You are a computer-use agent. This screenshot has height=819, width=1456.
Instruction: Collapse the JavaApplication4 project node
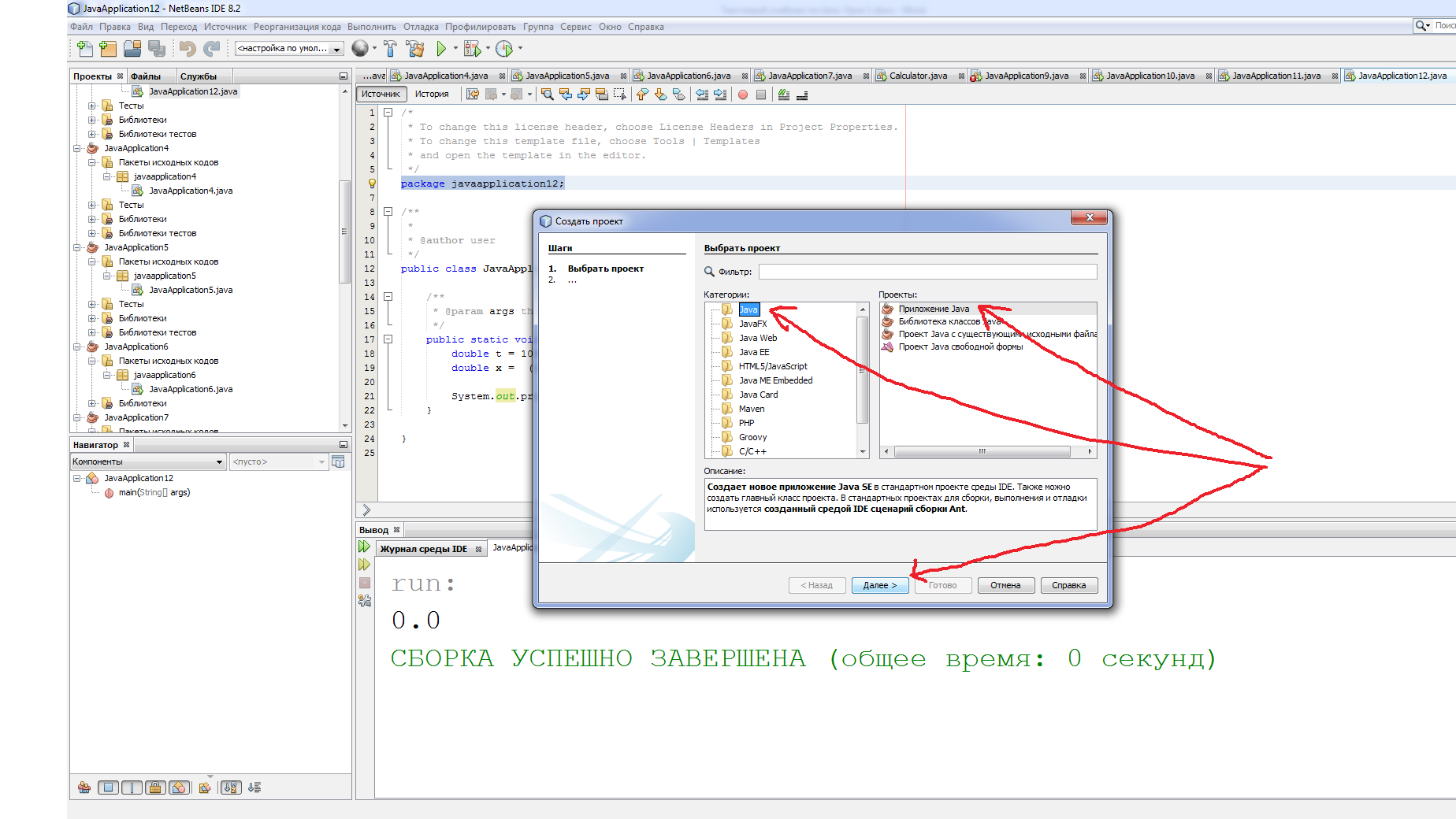(x=77, y=148)
